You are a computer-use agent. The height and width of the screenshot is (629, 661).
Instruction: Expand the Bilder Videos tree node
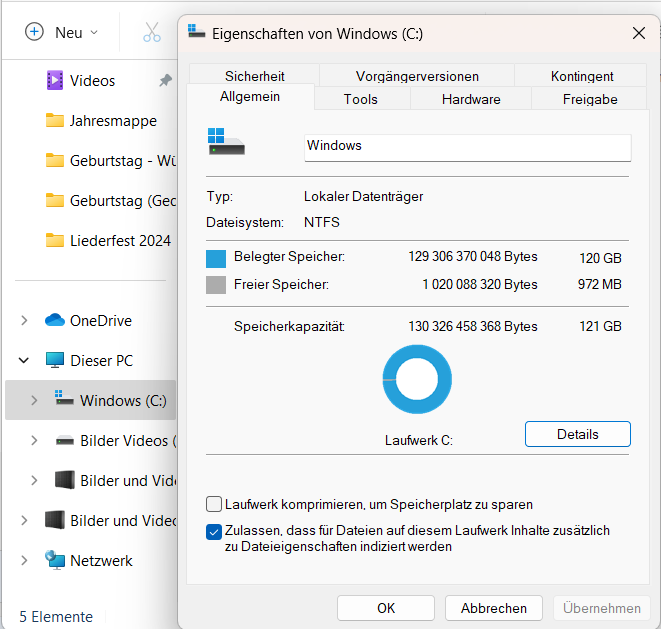pos(34,441)
